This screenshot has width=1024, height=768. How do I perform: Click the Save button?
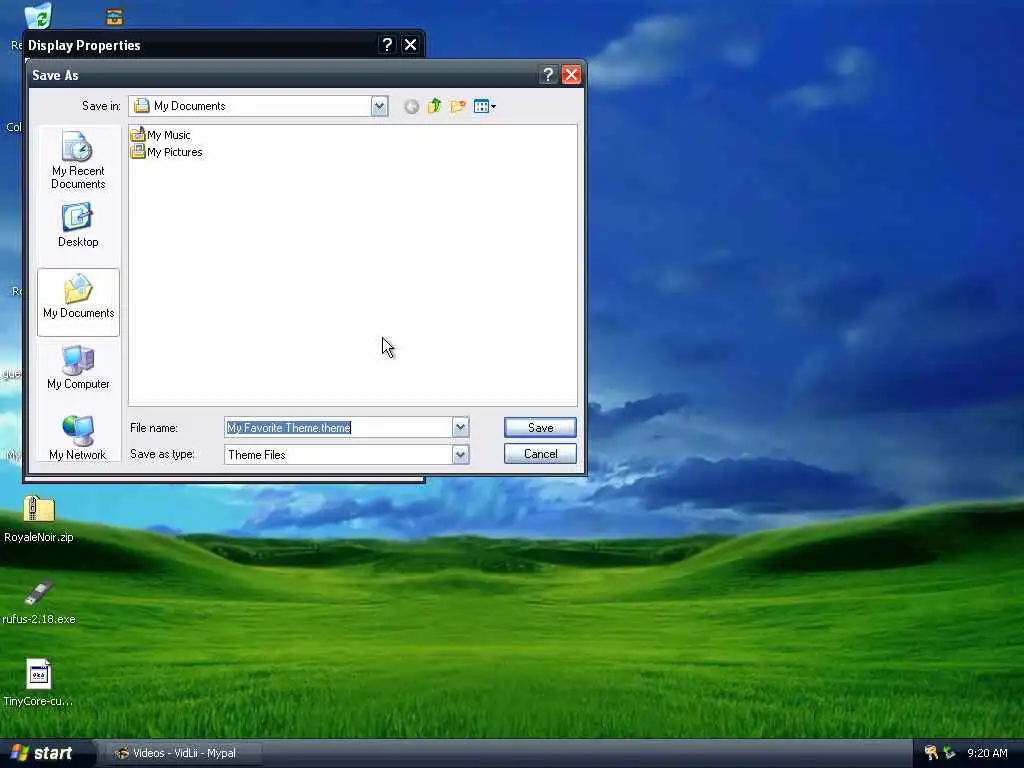(540, 427)
